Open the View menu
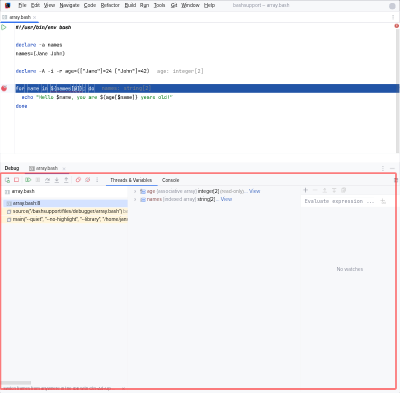Image resolution: width=400 pixels, height=393 pixels. 49,5
